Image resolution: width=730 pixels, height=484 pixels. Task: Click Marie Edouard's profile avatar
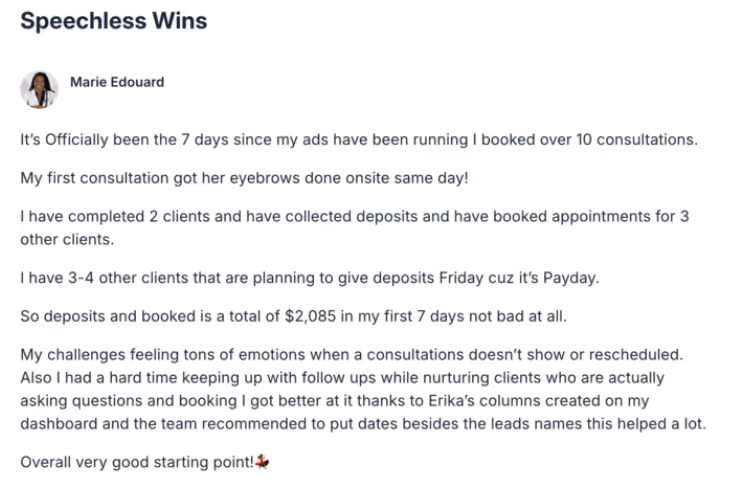tap(39, 89)
